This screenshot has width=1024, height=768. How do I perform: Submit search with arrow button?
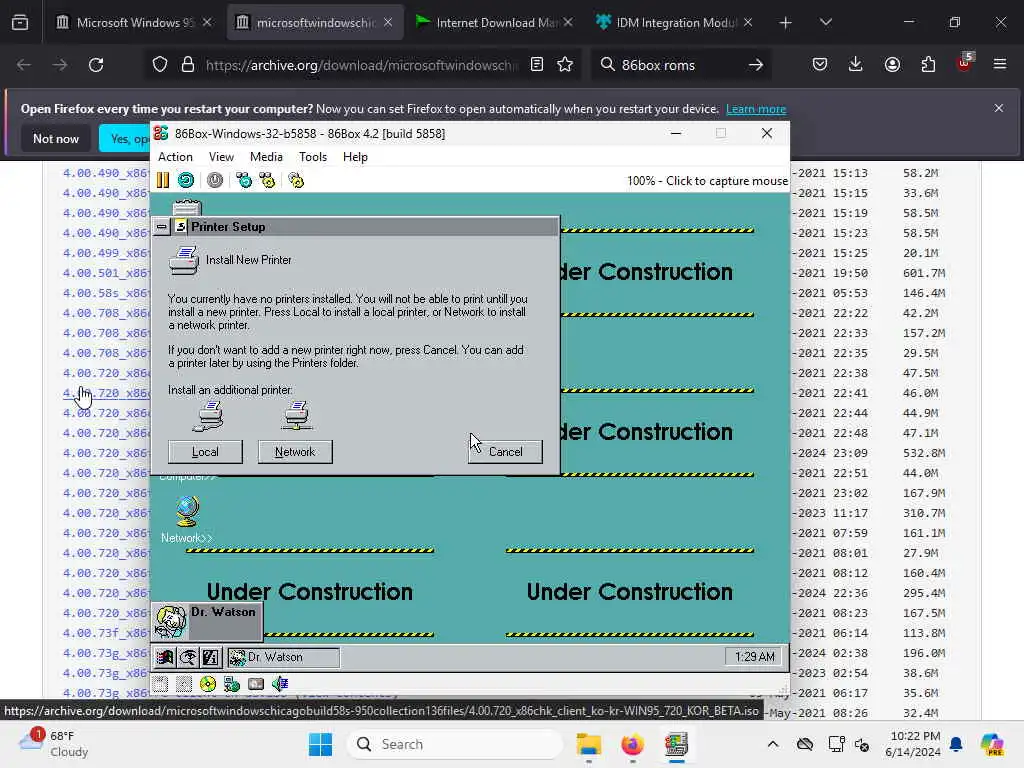click(x=756, y=65)
